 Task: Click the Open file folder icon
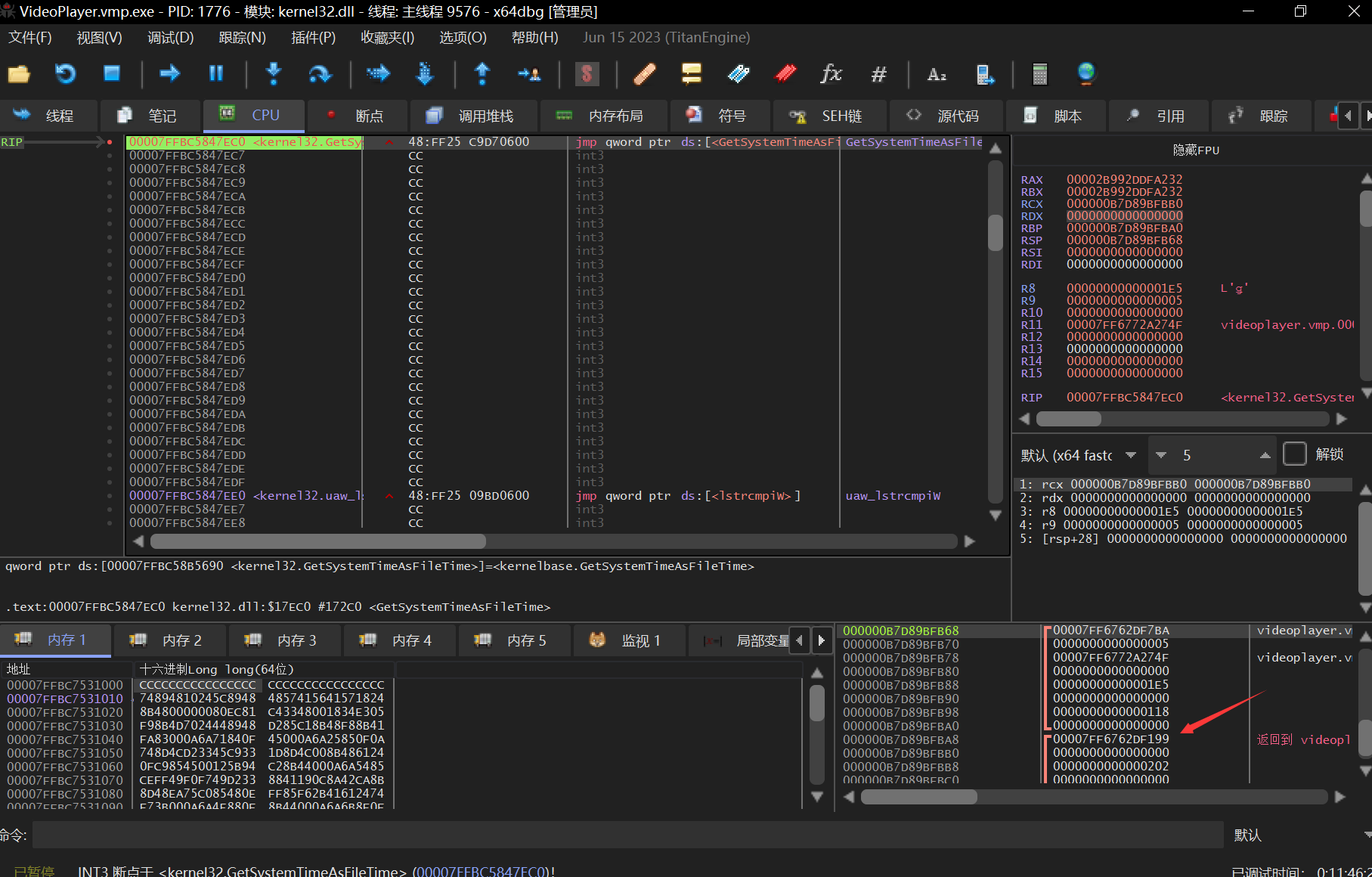tap(19, 73)
